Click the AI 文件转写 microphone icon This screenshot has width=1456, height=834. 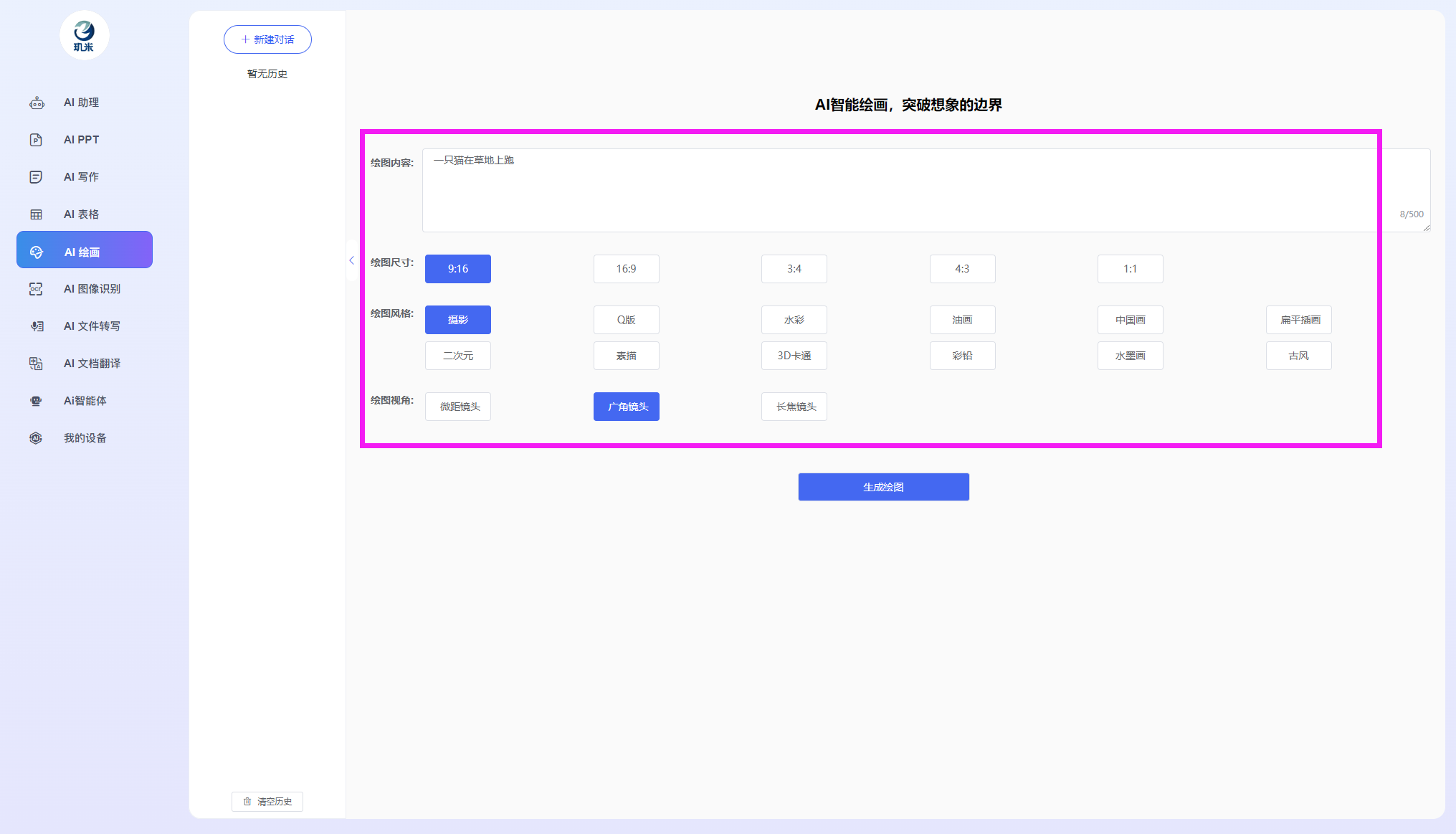pos(36,326)
